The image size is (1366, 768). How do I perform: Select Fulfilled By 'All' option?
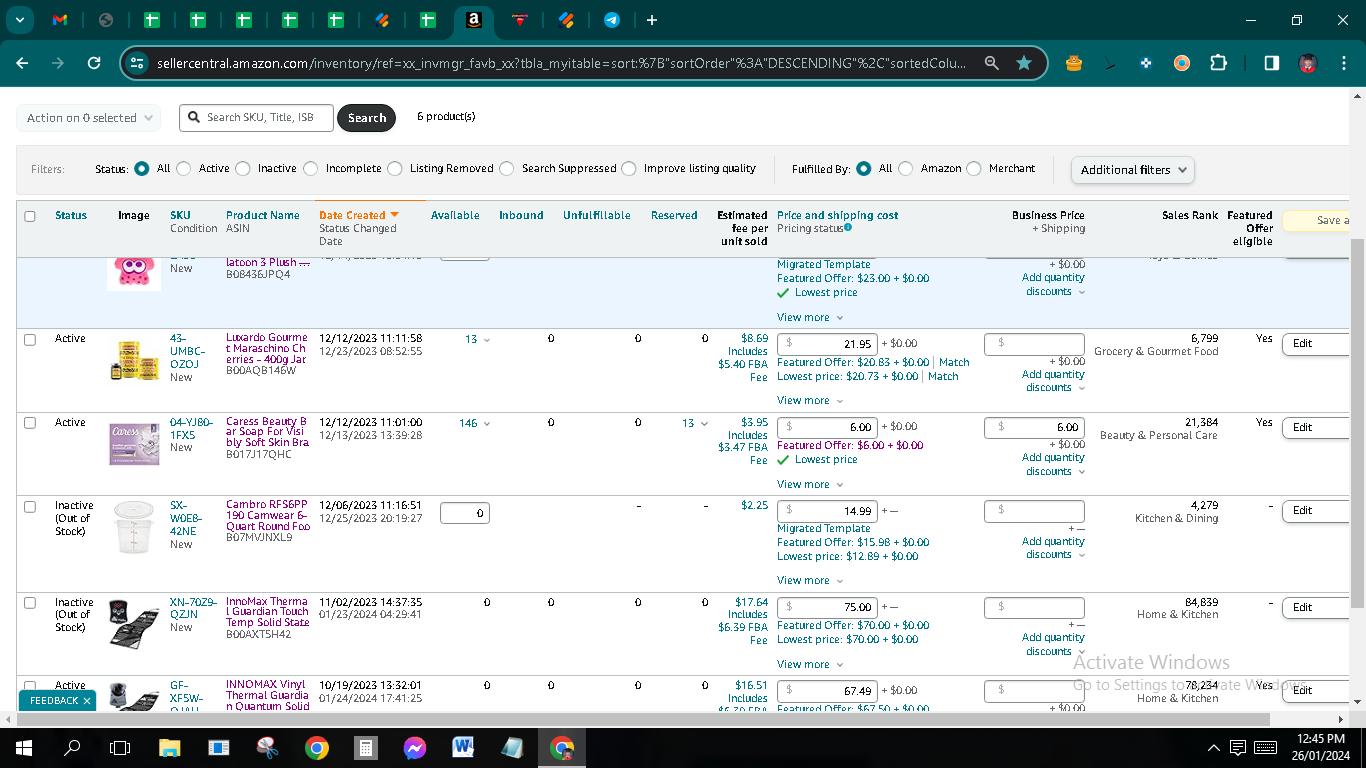864,169
